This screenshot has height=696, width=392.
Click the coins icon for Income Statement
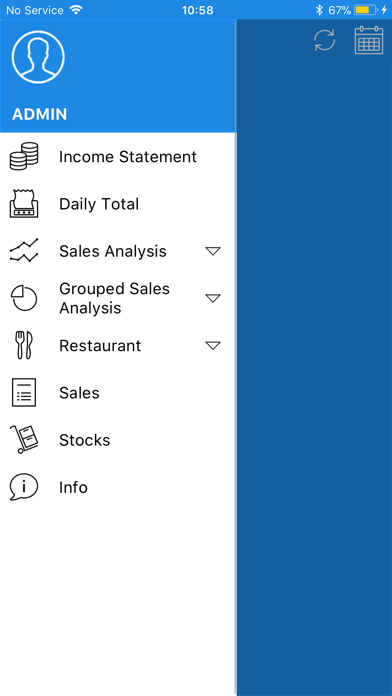coord(24,156)
